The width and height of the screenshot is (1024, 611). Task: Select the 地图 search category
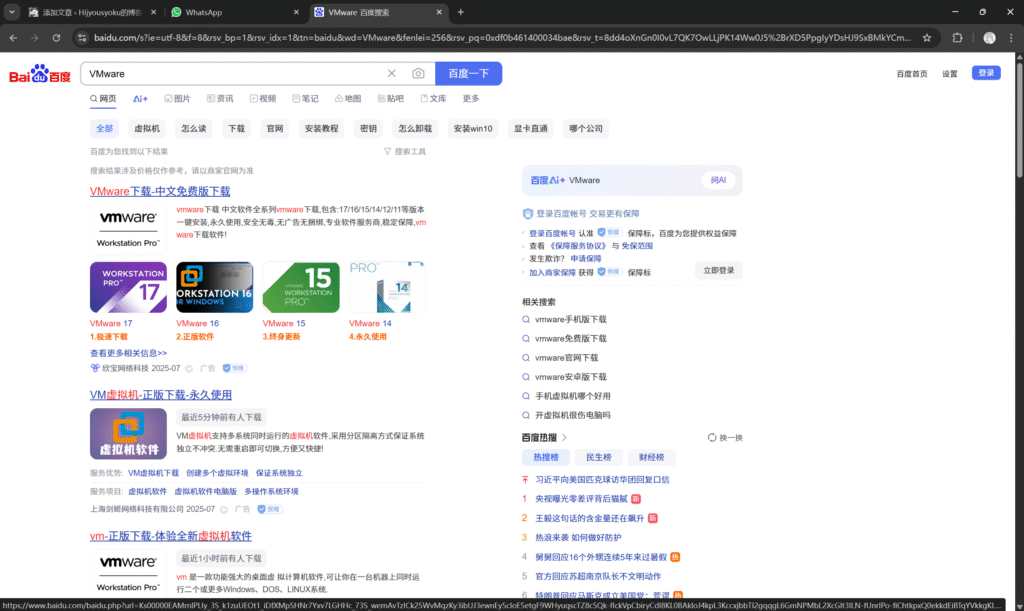[x=348, y=99]
